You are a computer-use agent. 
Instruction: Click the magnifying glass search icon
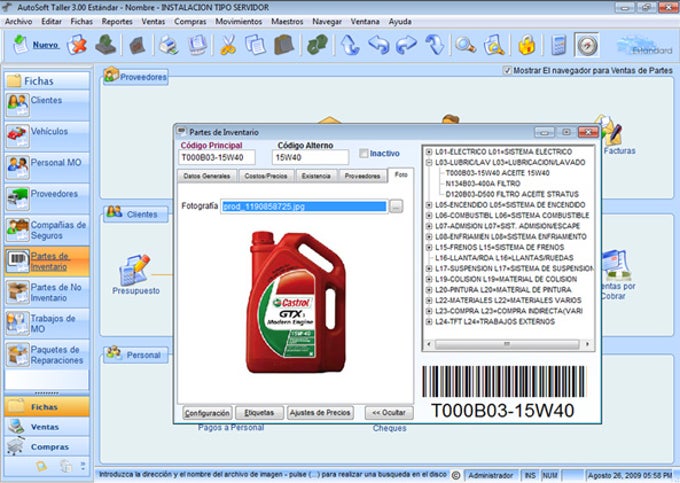(x=465, y=45)
